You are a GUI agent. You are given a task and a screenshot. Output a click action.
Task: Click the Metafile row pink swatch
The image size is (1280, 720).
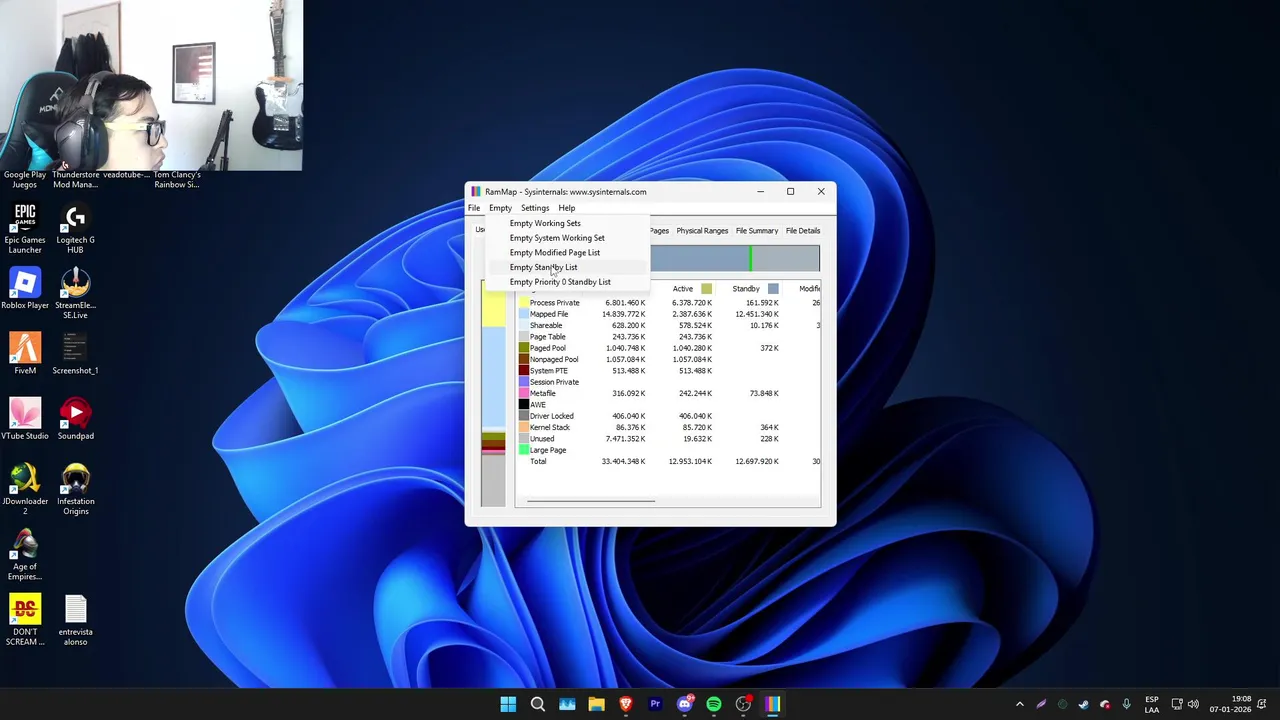click(523, 393)
